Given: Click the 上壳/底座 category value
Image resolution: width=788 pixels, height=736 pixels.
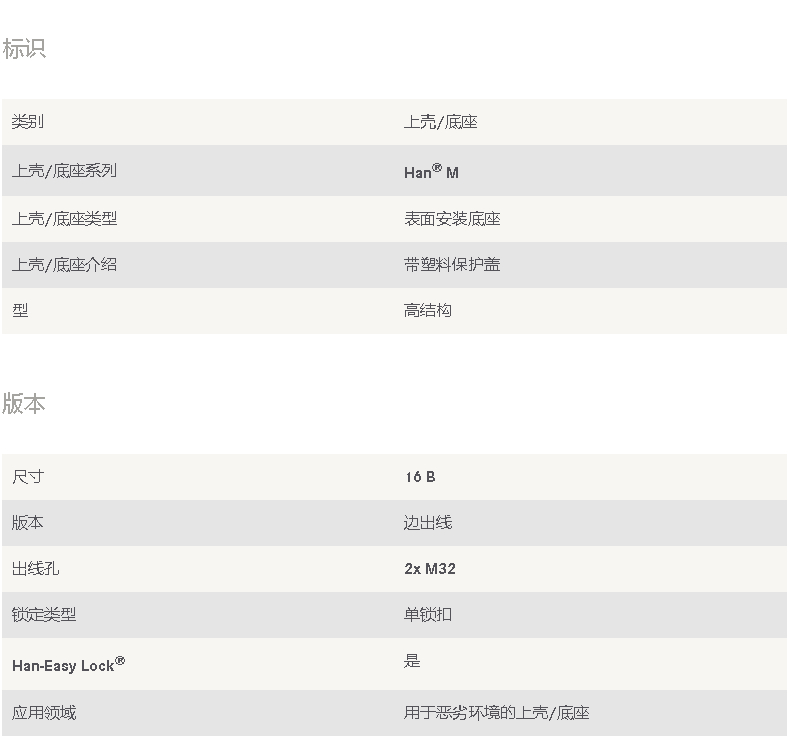Looking at the screenshot, I should (x=441, y=122).
